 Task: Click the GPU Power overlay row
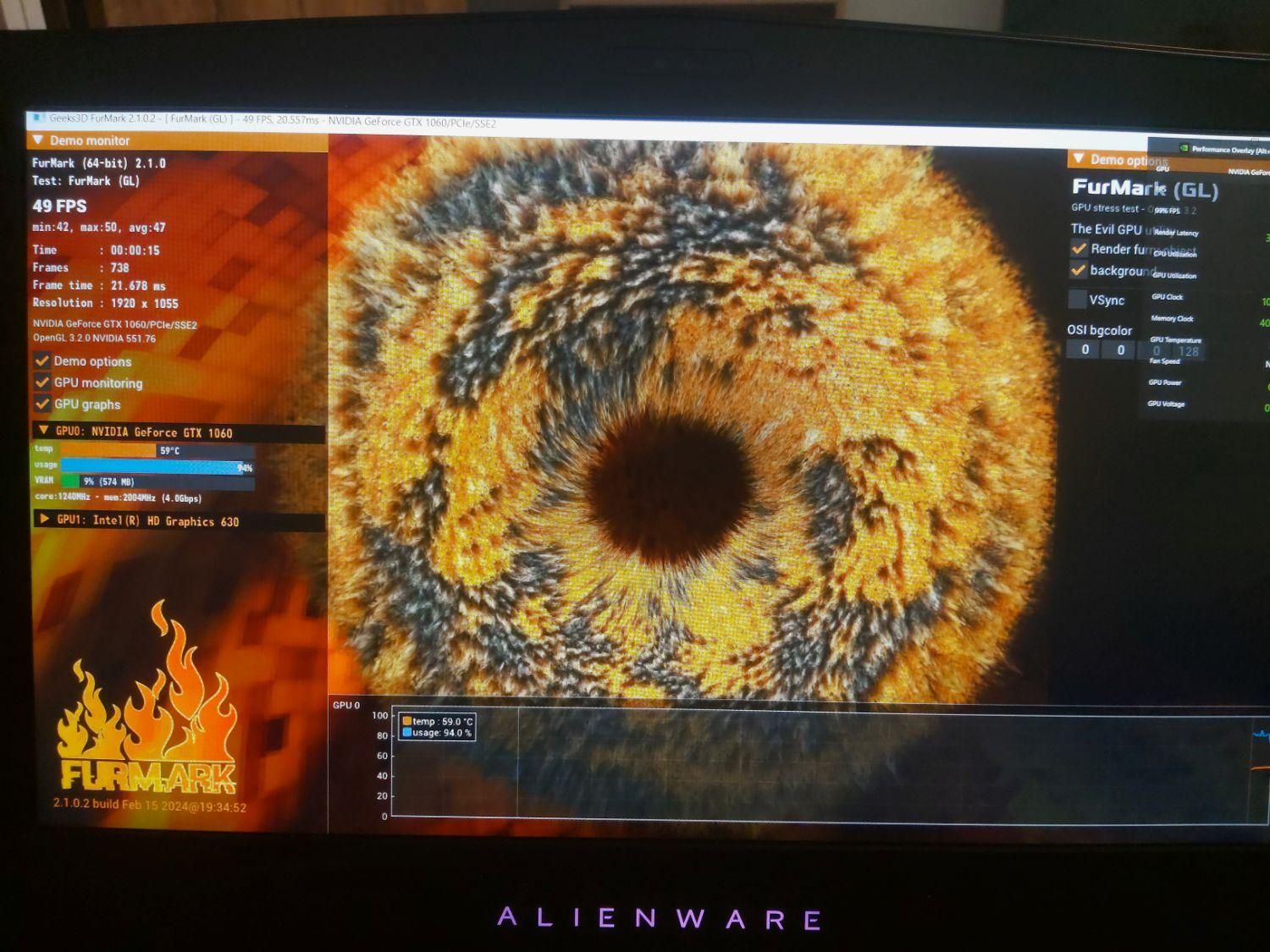click(1165, 382)
